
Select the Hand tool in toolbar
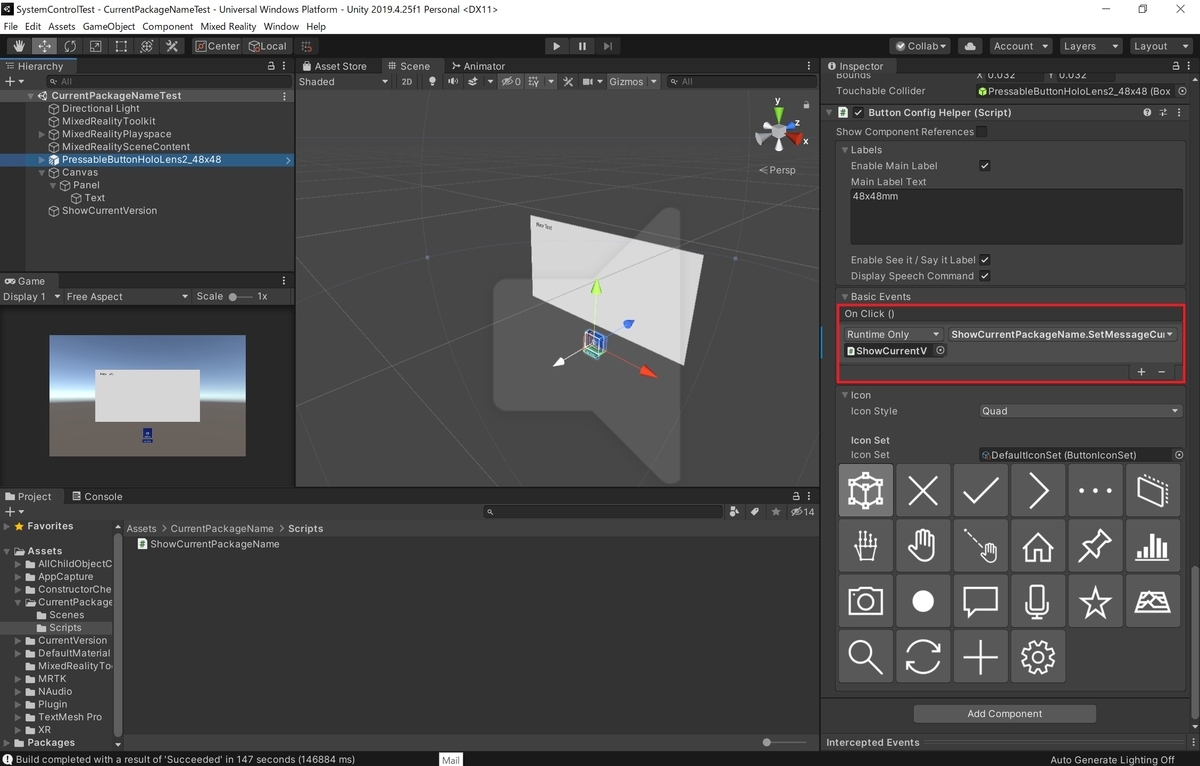pyautogui.click(x=18, y=46)
